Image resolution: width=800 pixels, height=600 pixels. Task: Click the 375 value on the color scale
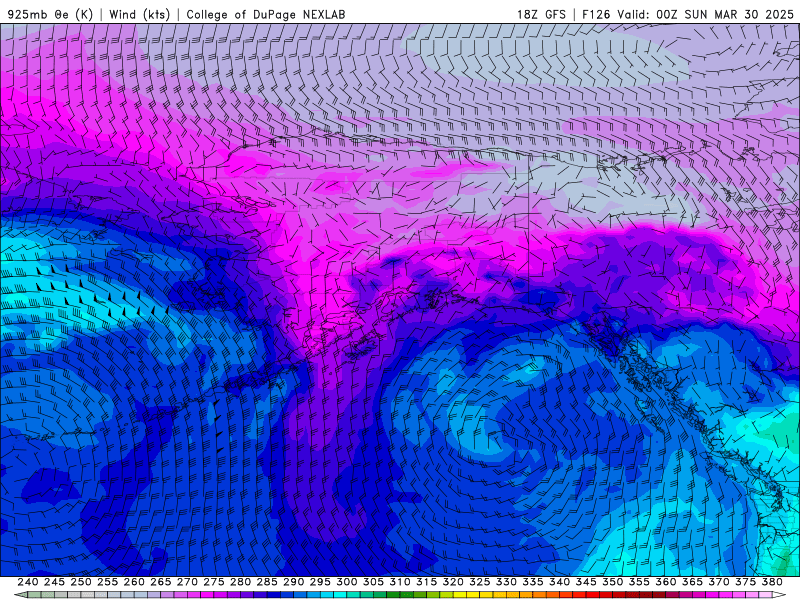745,582
